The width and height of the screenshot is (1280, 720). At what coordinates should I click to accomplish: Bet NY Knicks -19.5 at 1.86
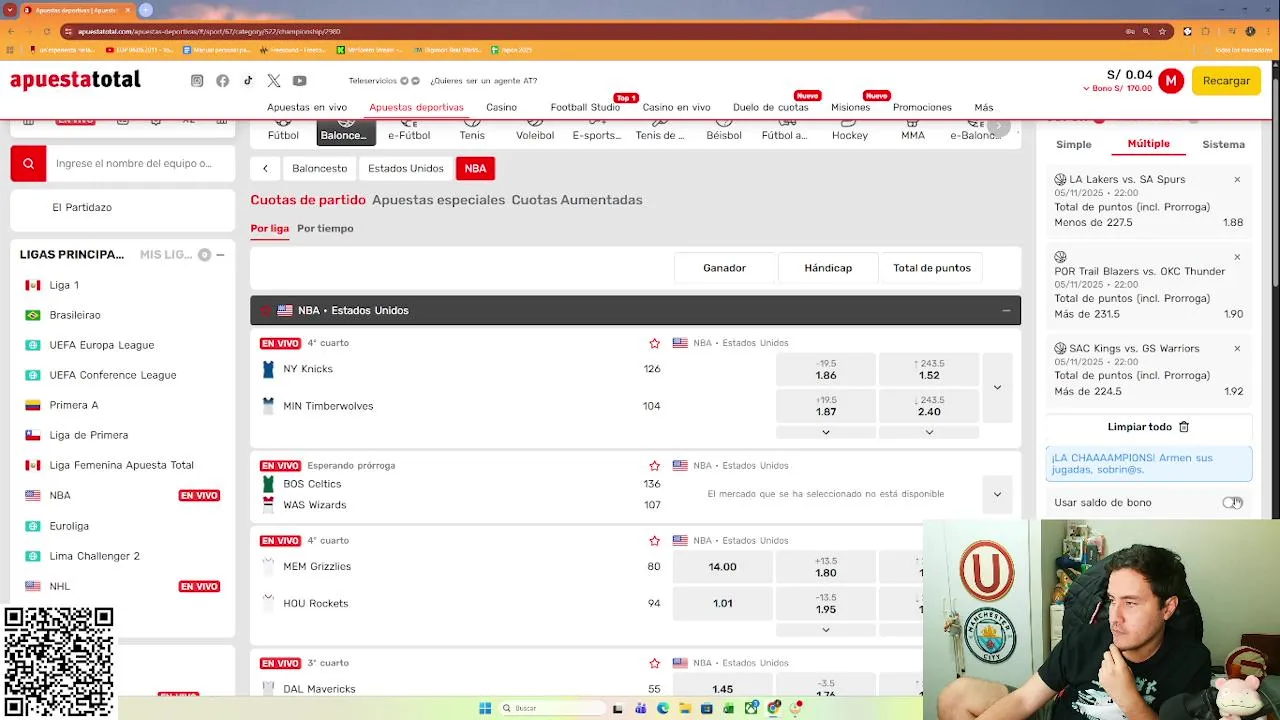point(825,370)
